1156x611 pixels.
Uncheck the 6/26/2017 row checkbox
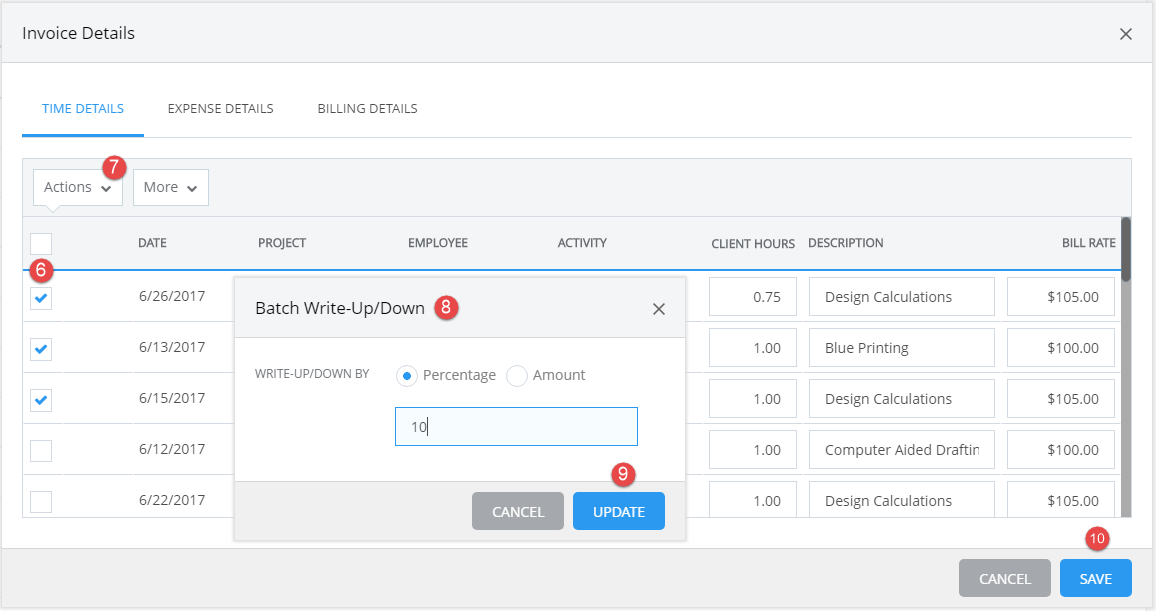pos(41,296)
